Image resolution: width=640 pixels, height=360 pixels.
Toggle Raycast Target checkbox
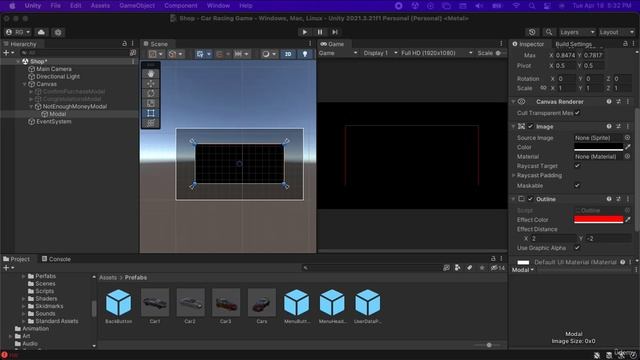pos(577,166)
